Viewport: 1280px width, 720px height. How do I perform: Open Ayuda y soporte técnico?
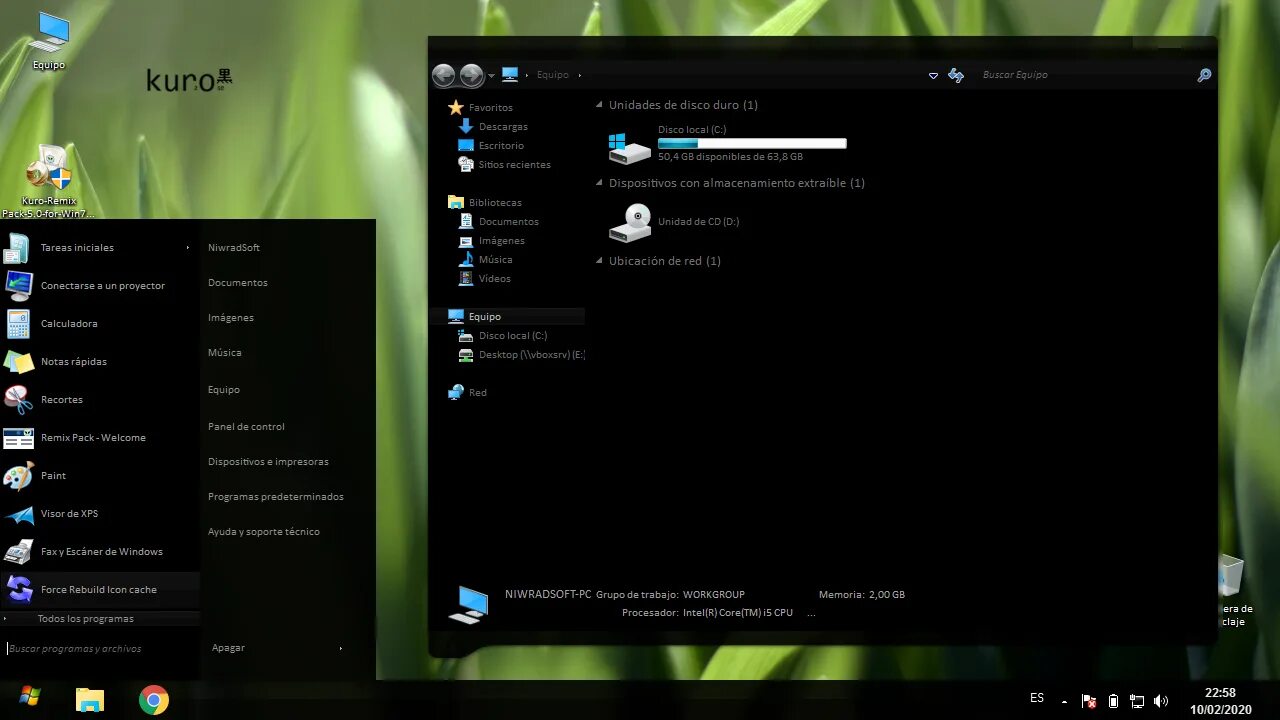click(264, 531)
